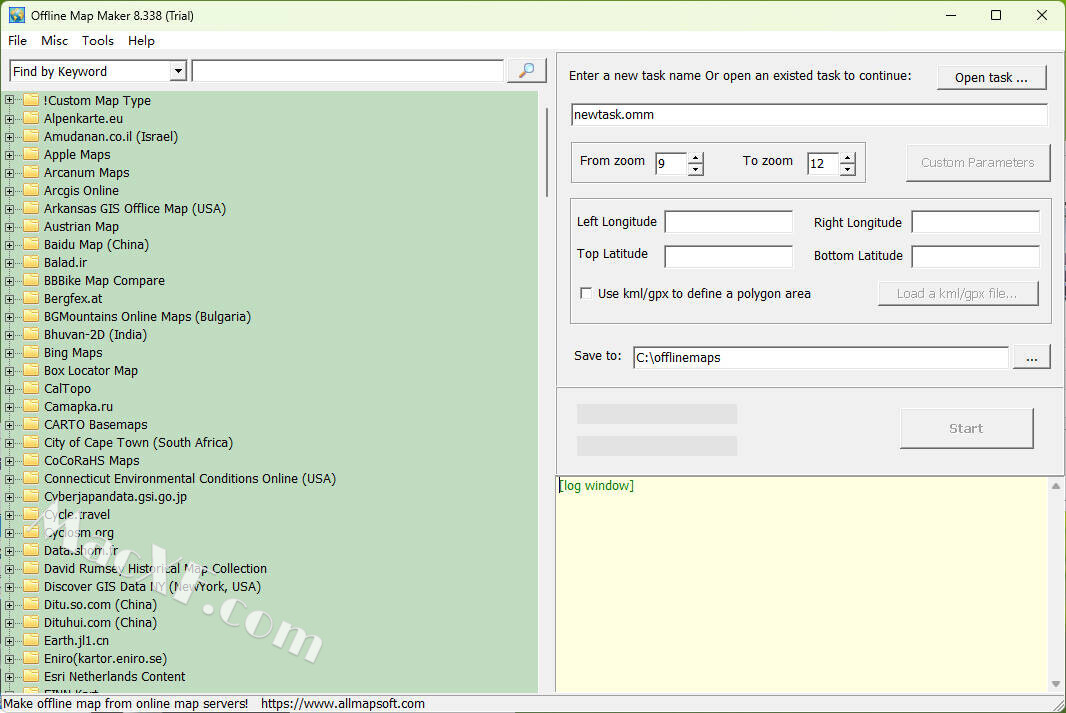This screenshot has height=713, width=1066.
Task: Expand the City of Cape Town node
Action: pyautogui.click(x=10, y=442)
